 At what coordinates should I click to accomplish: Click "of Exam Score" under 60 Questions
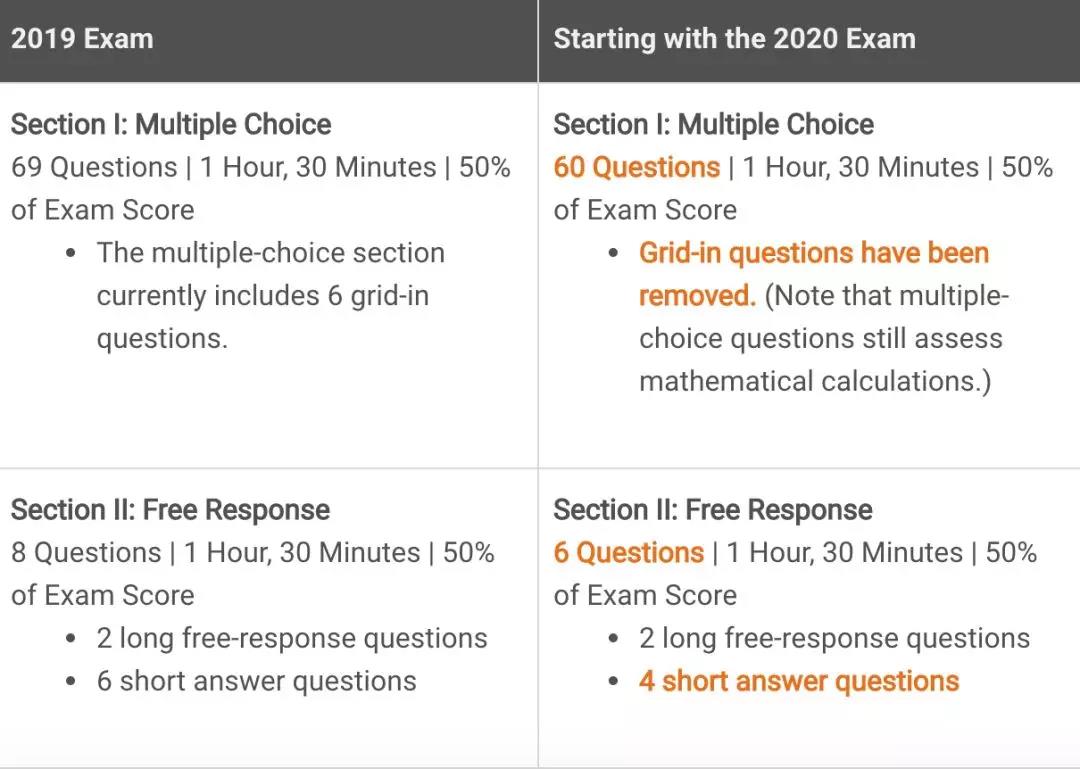point(645,210)
